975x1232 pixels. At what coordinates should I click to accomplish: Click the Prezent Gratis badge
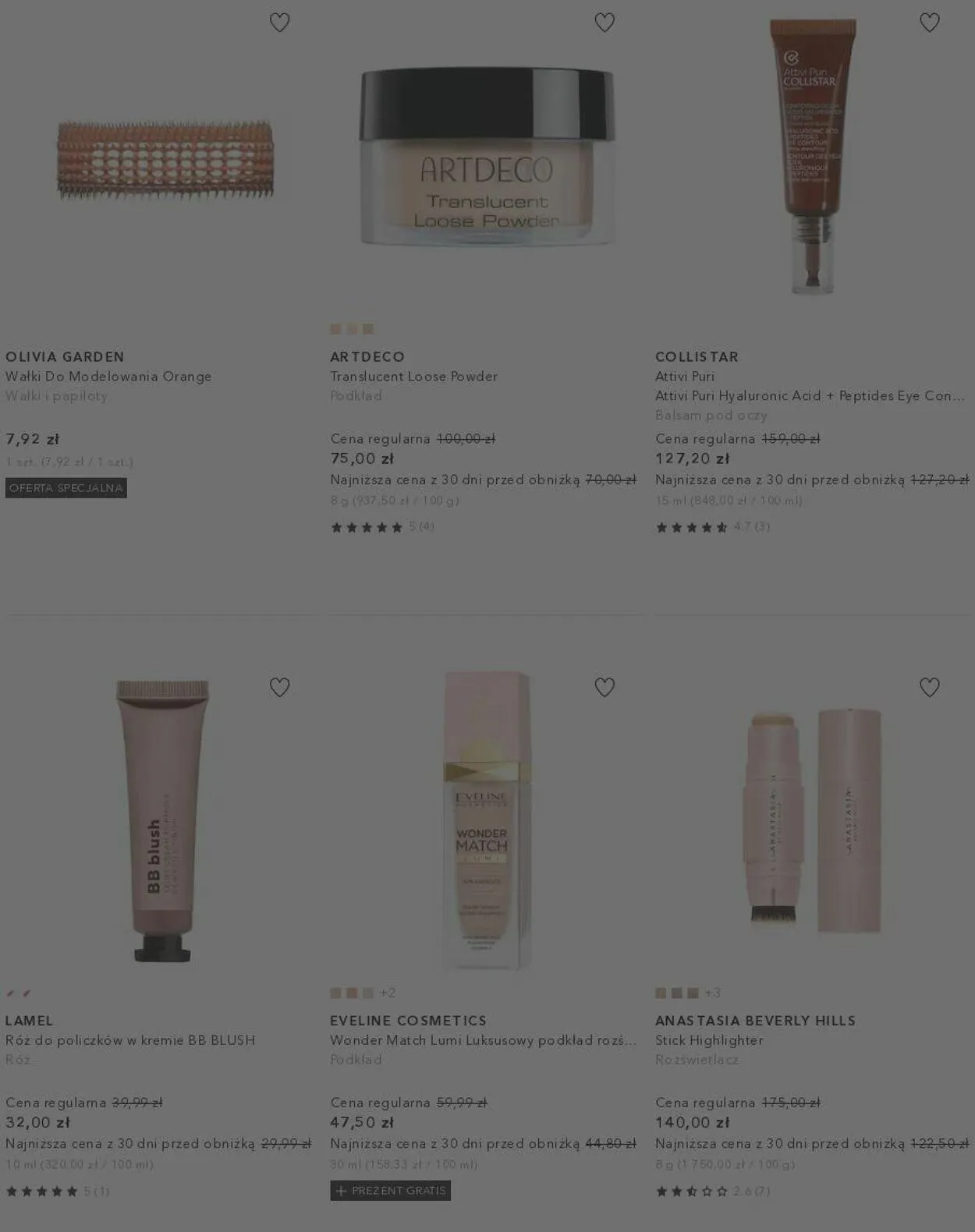pyautogui.click(x=390, y=1191)
